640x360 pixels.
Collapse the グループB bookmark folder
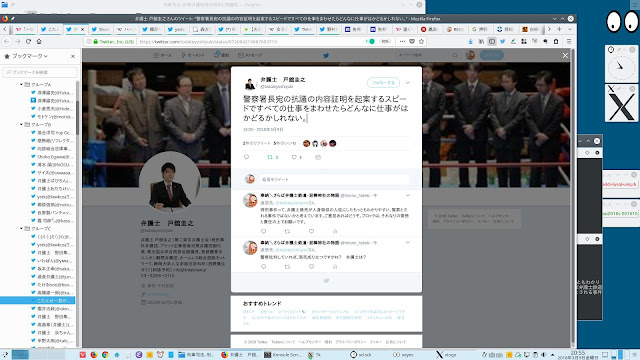pyautogui.click(x=21, y=124)
